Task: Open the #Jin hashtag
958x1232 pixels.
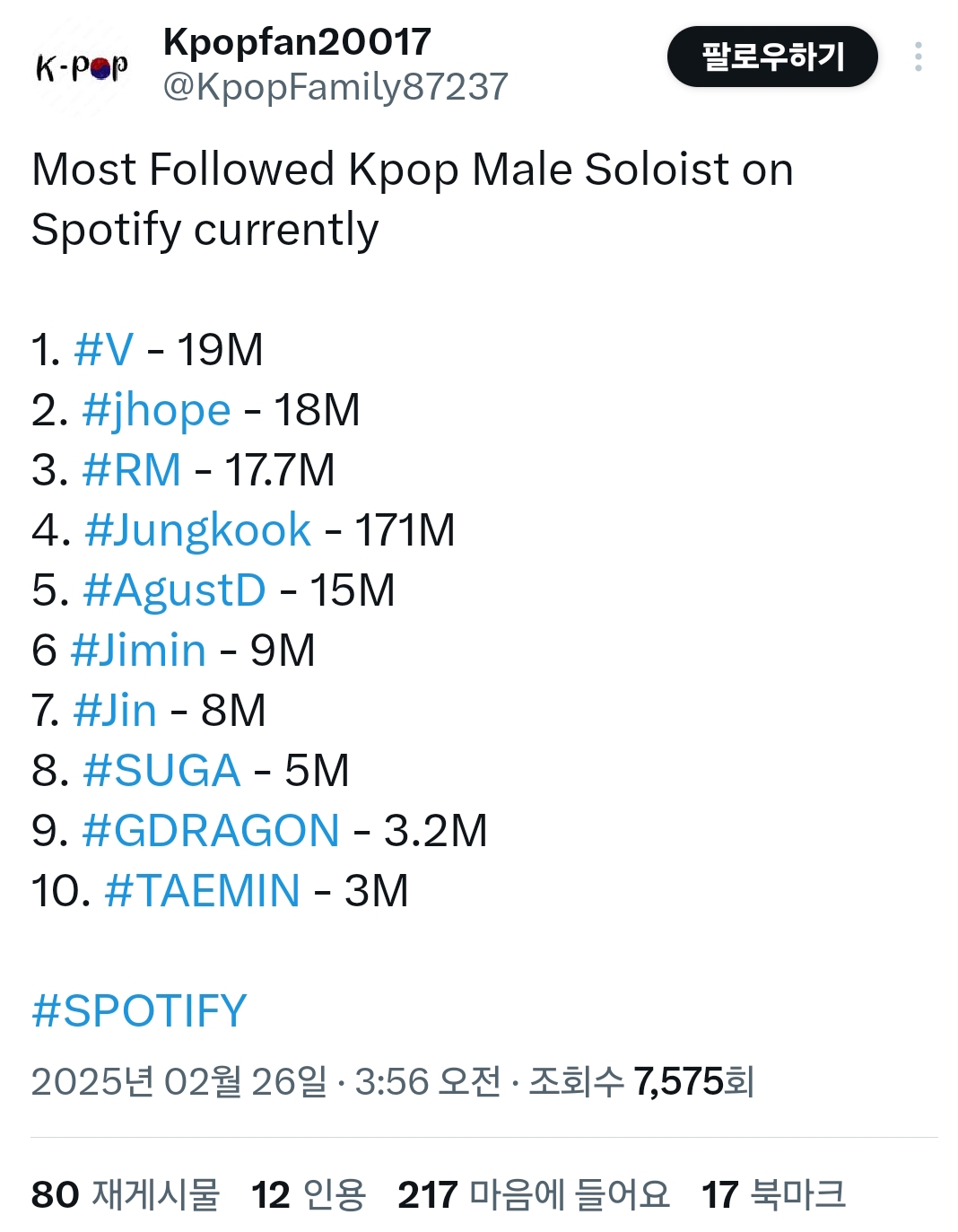Action: 115,711
